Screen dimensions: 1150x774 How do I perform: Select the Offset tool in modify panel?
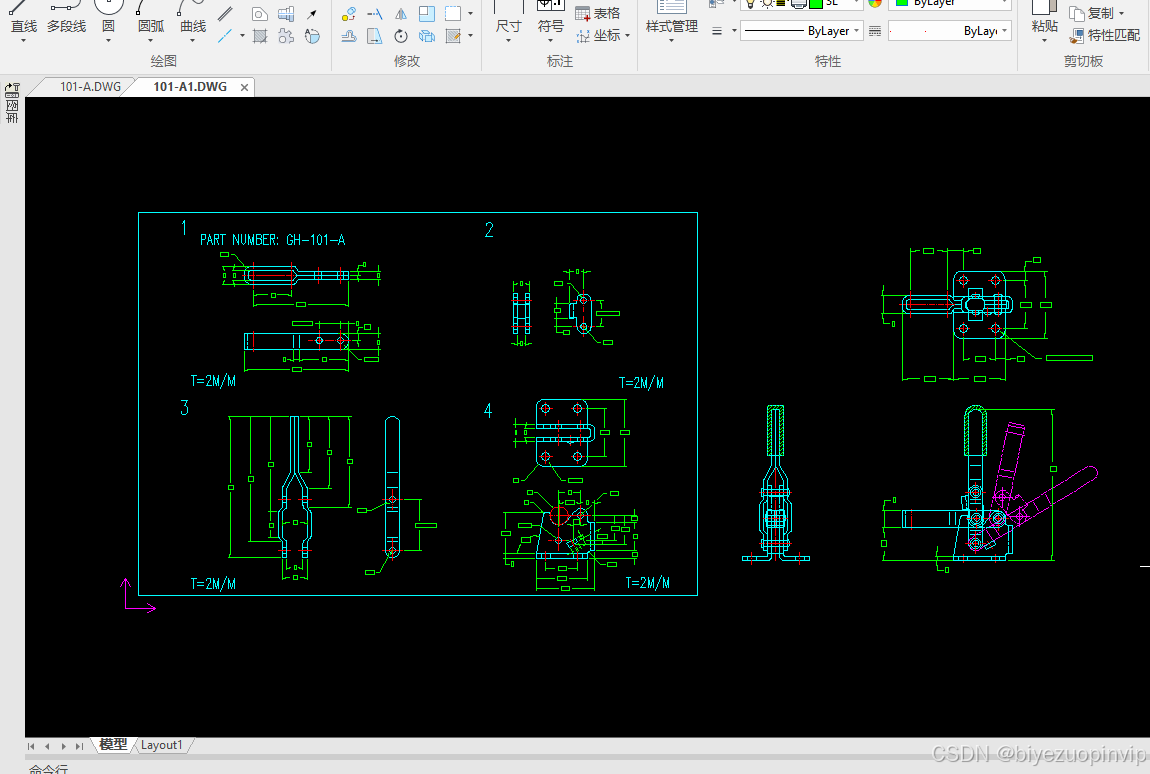coord(349,35)
